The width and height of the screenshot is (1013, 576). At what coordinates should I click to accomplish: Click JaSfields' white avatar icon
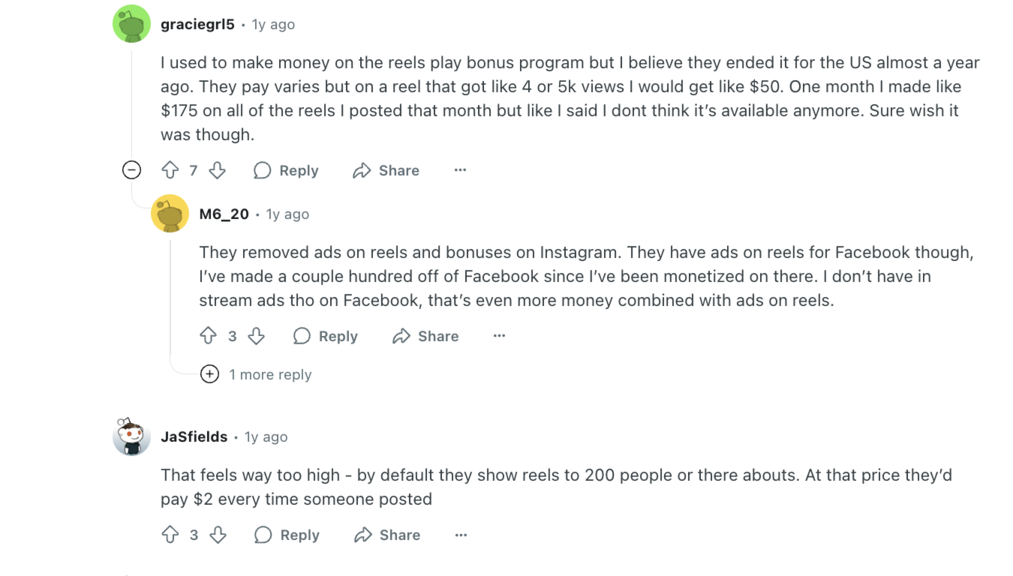click(130, 436)
